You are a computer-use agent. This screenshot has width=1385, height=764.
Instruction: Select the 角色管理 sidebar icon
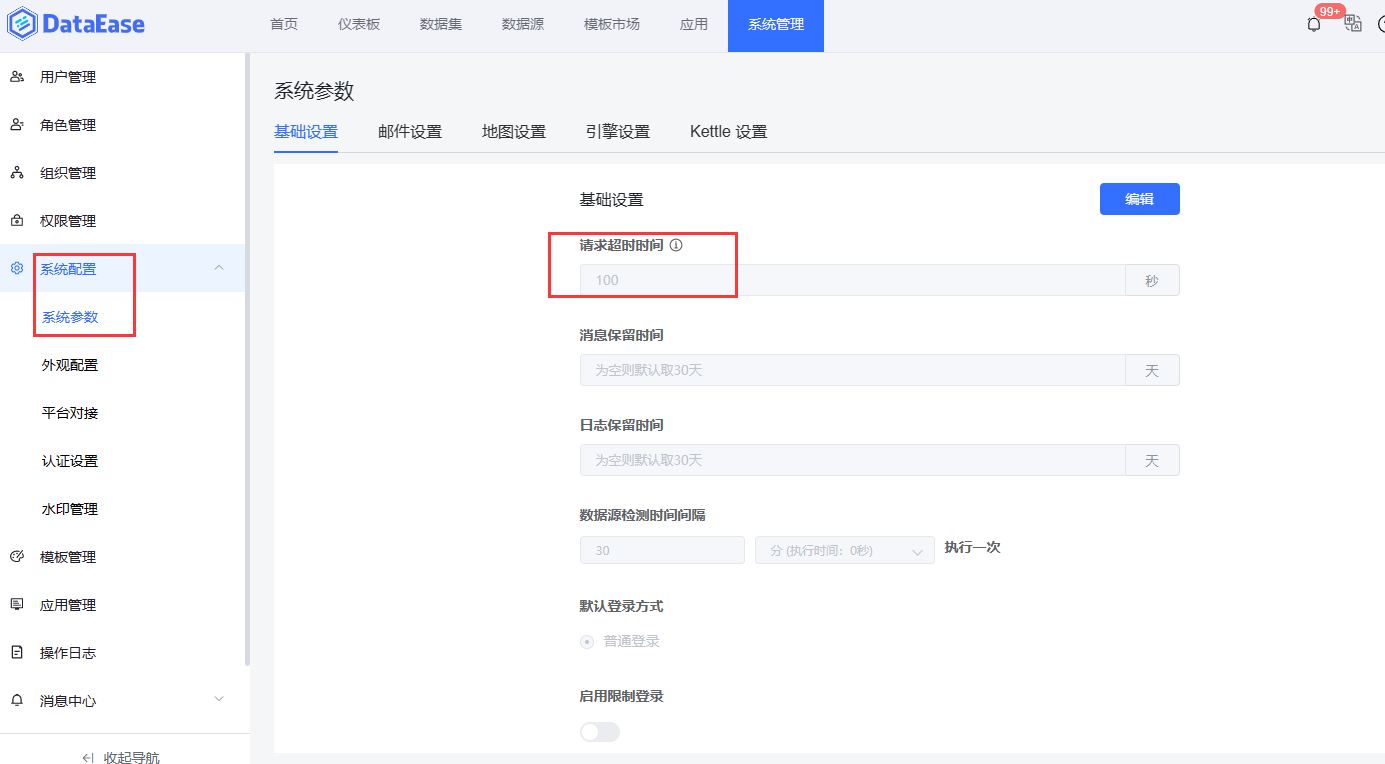pos(17,124)
